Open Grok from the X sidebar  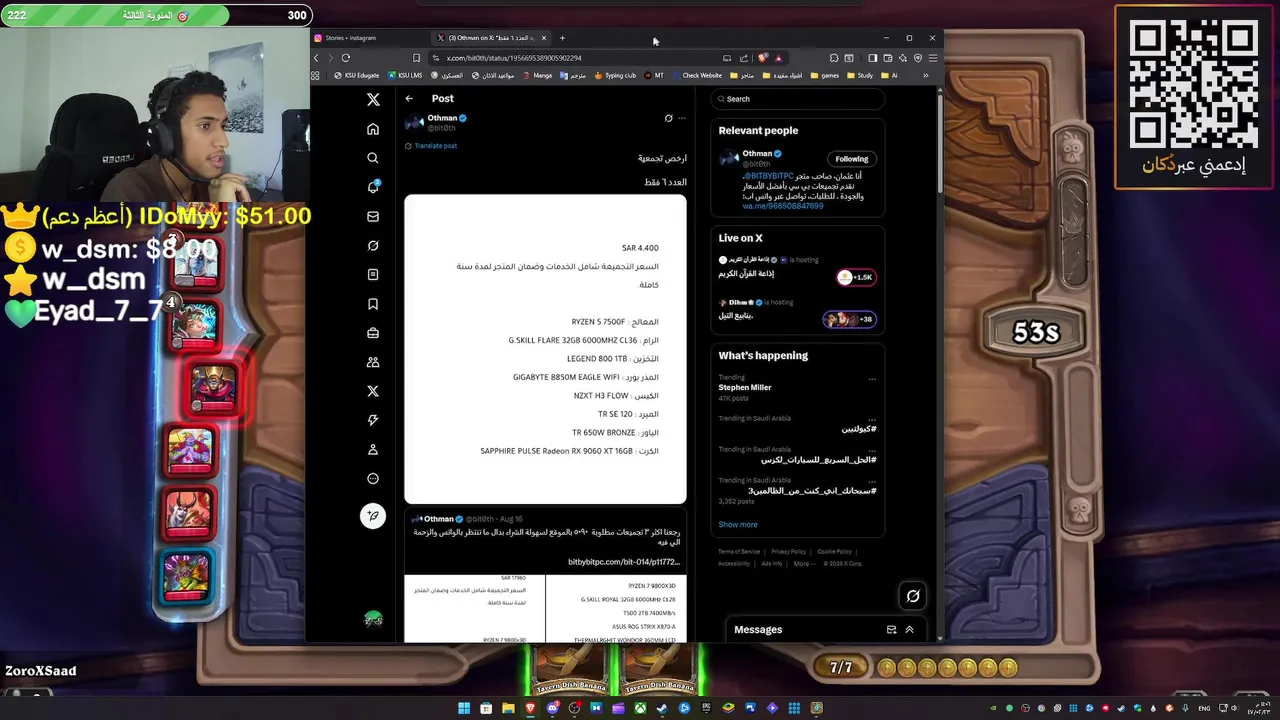pyautogui.click(x=373, y=245)
